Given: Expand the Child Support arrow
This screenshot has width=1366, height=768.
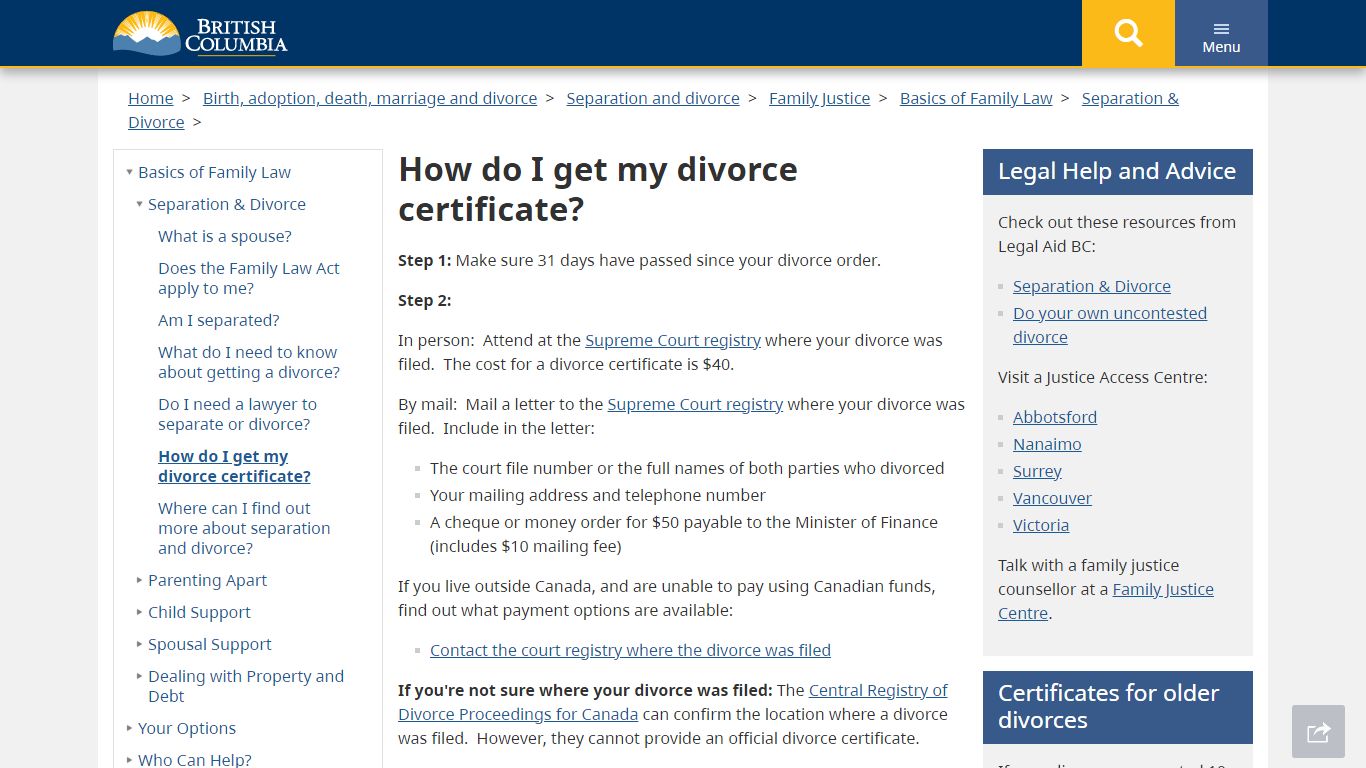Looking at the screenshot, I should [x=139, y=612].
